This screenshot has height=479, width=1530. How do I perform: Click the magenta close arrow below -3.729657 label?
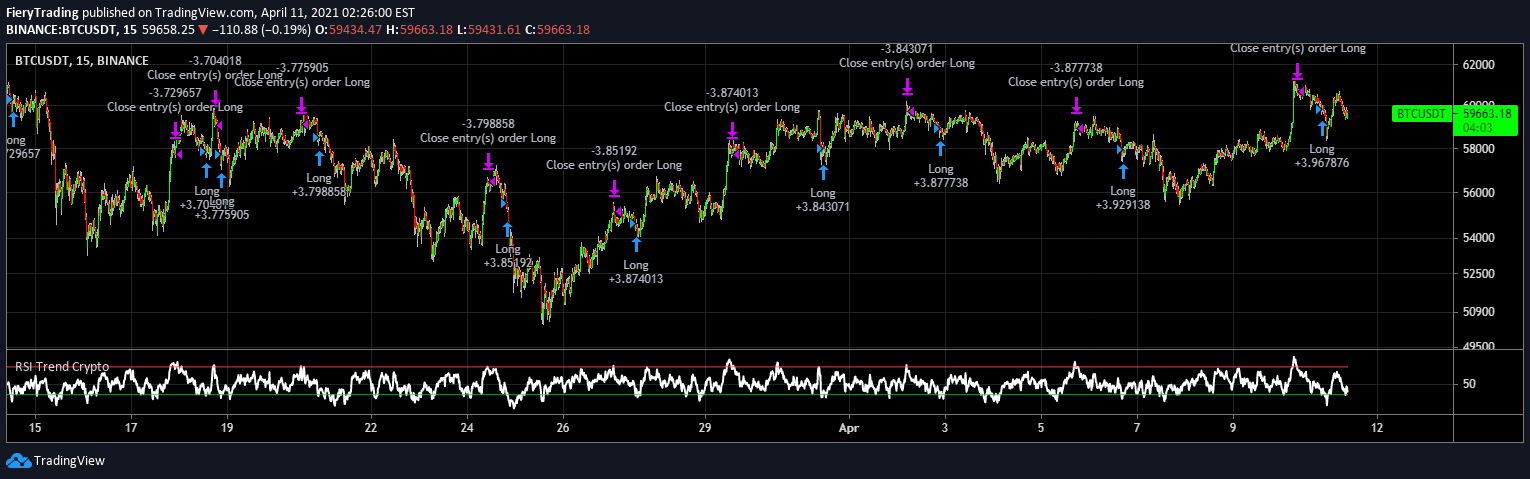[175, 130]
